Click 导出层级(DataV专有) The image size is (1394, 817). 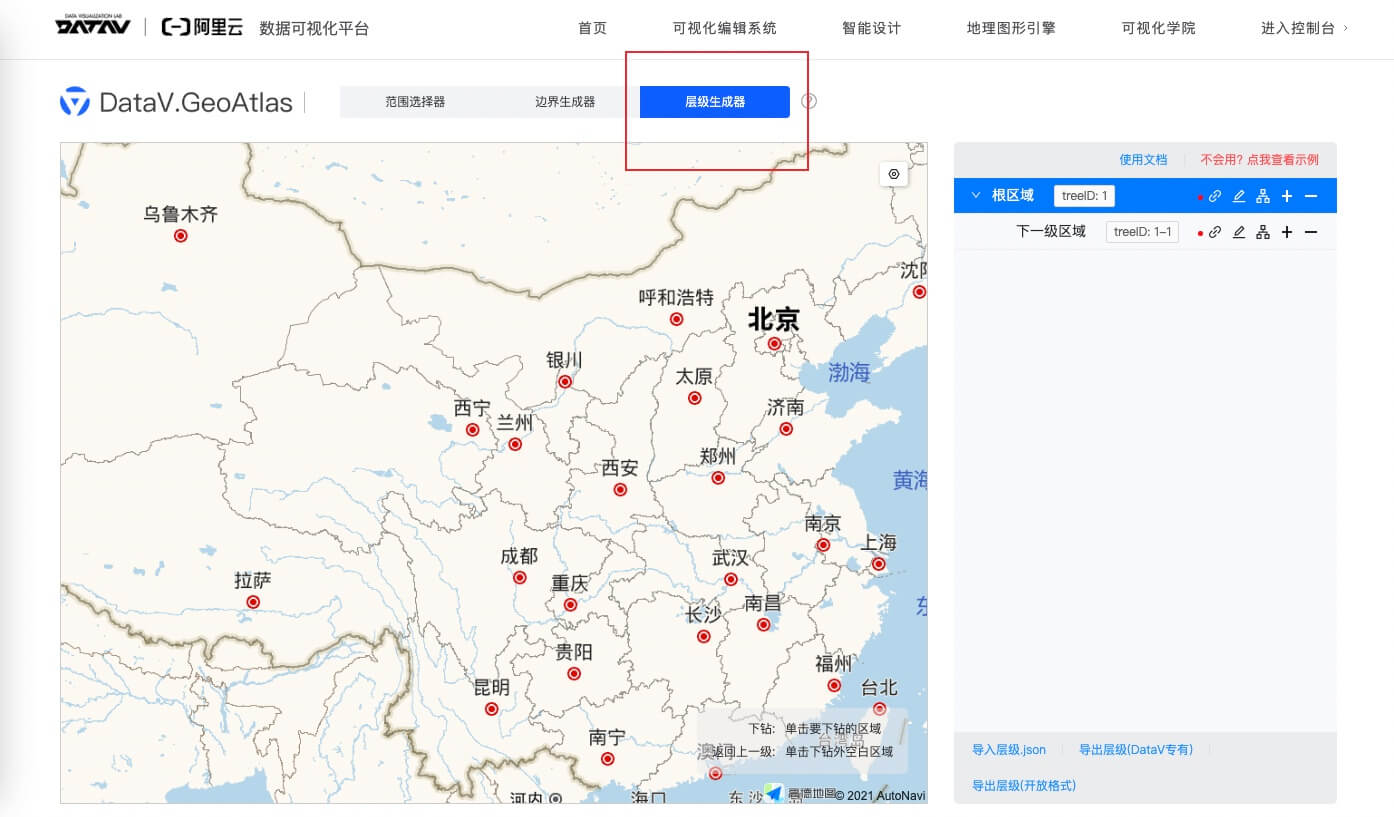click(x=1136, y=749)
